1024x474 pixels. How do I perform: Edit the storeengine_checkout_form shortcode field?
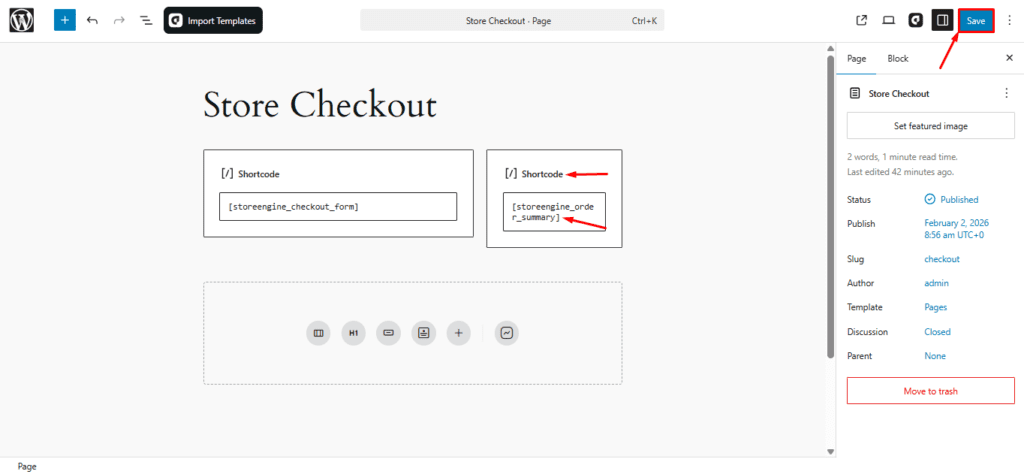pyautogui.click(x=338, y=206)
